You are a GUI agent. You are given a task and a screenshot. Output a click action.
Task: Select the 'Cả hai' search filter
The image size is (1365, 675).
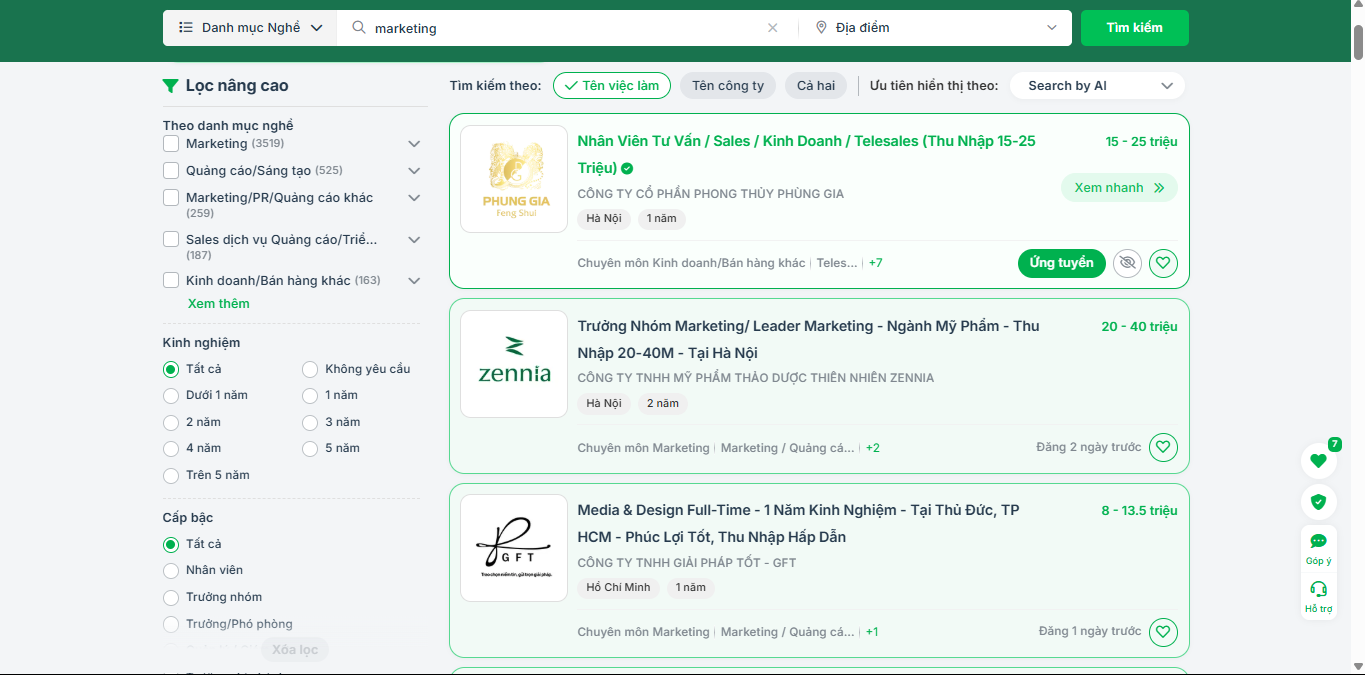815,86
